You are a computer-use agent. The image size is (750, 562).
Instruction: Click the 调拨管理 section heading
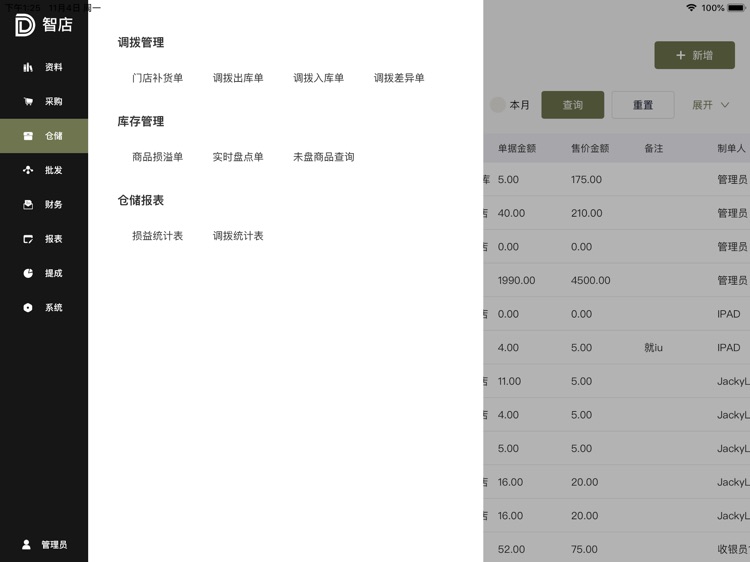click(x=141, y=43)
